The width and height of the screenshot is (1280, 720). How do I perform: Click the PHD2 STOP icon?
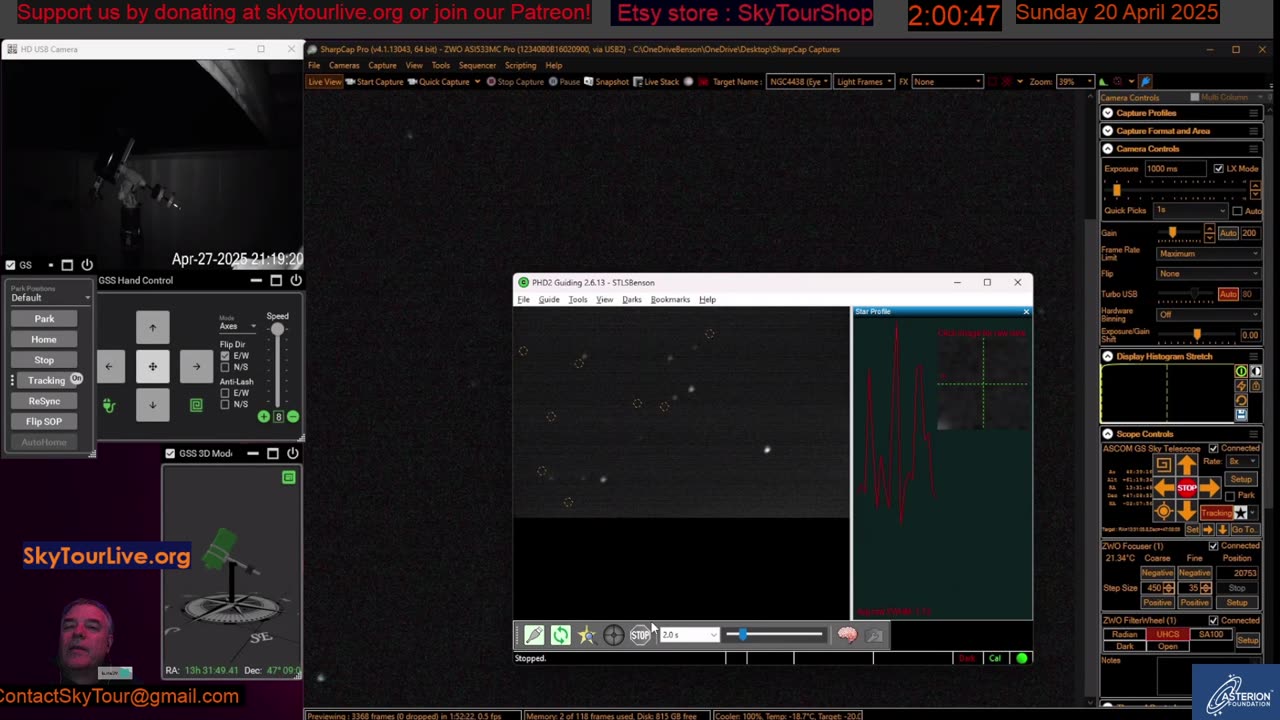(640, 635)
